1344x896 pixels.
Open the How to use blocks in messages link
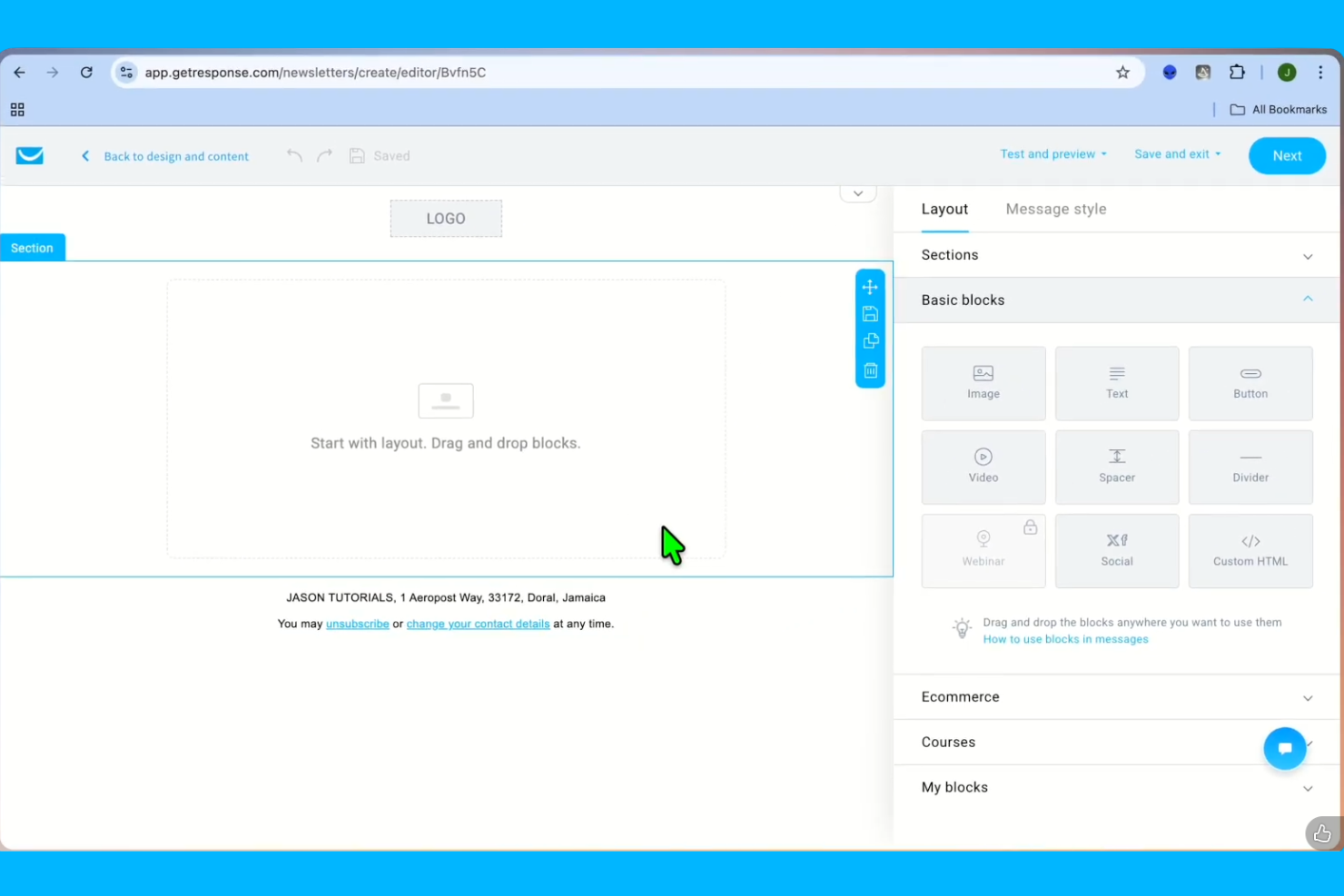click(x=1065, y=639)
